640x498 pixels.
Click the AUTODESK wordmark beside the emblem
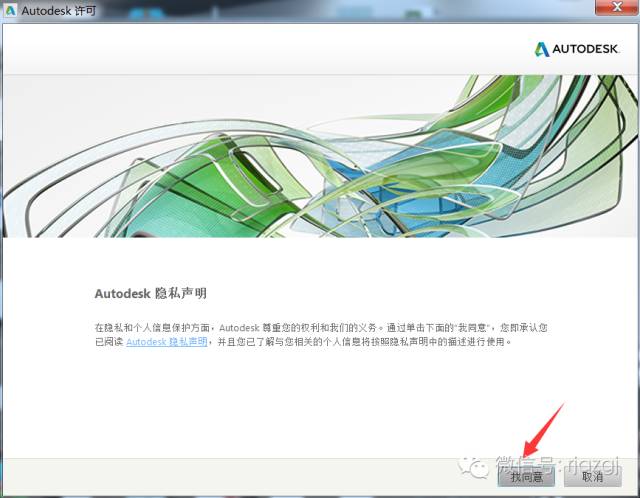tap(590, 49)
